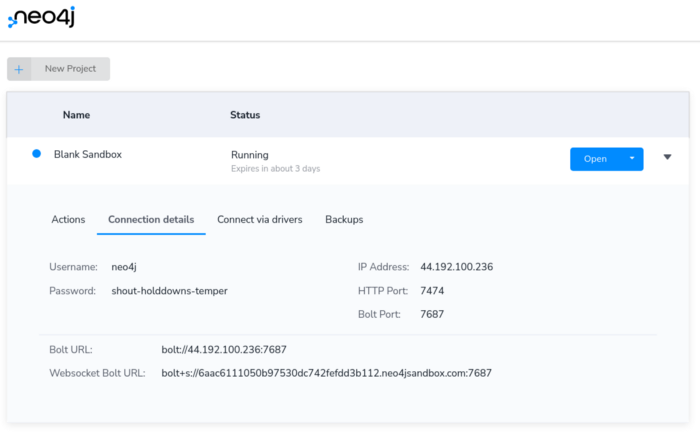
Task: Click the Password: label
Action: [x=72, y=291]
